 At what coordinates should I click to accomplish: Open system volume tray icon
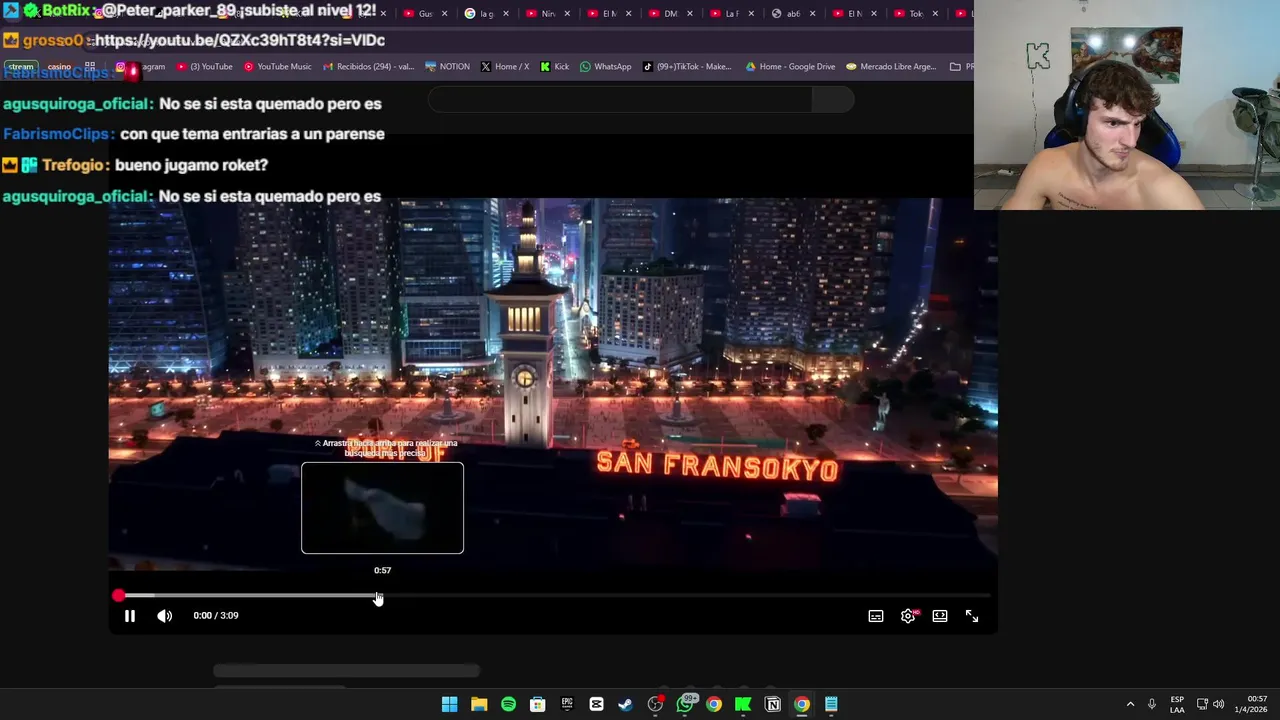(x=1218, y=704)
